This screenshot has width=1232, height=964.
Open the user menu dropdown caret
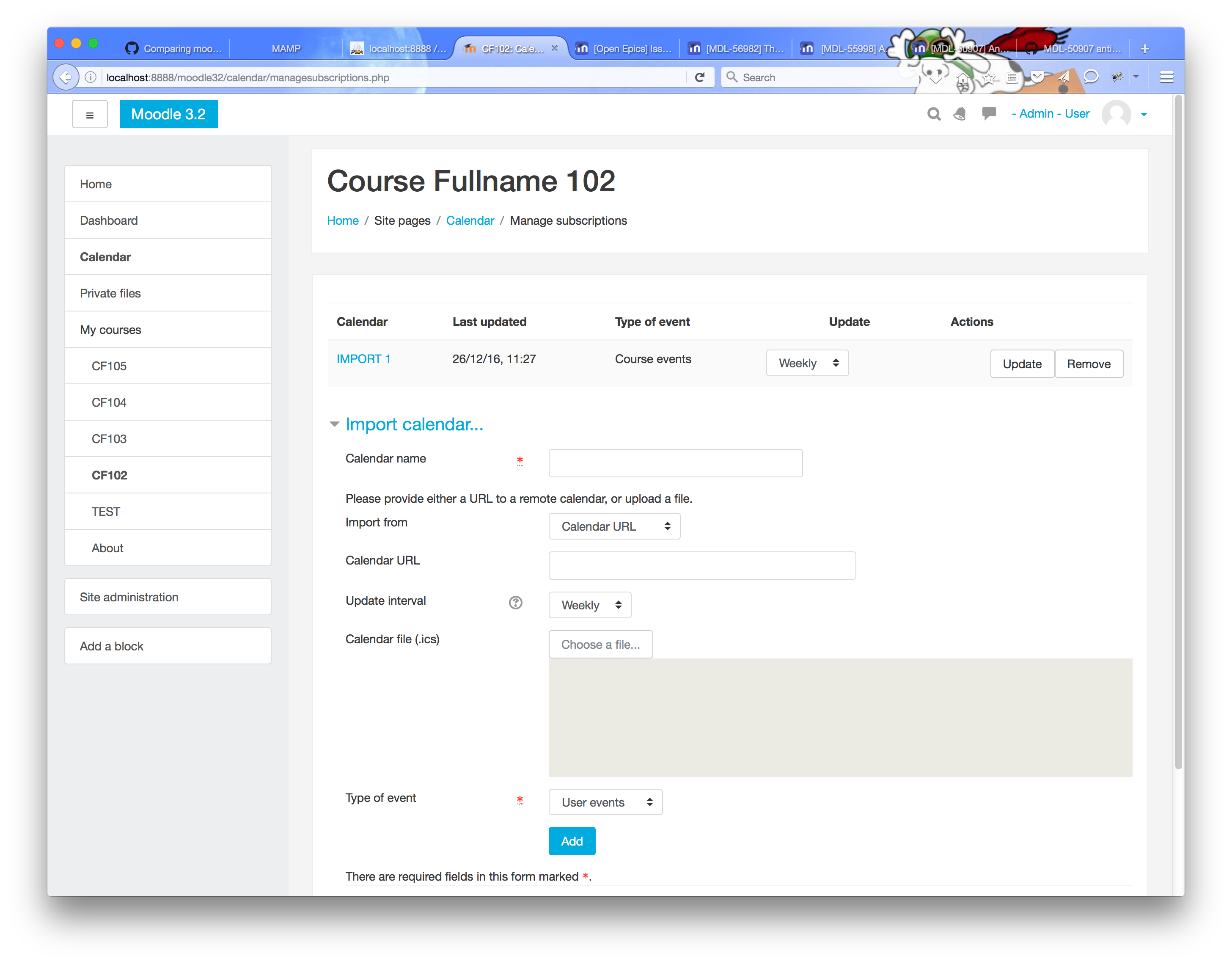(1144, 115)
